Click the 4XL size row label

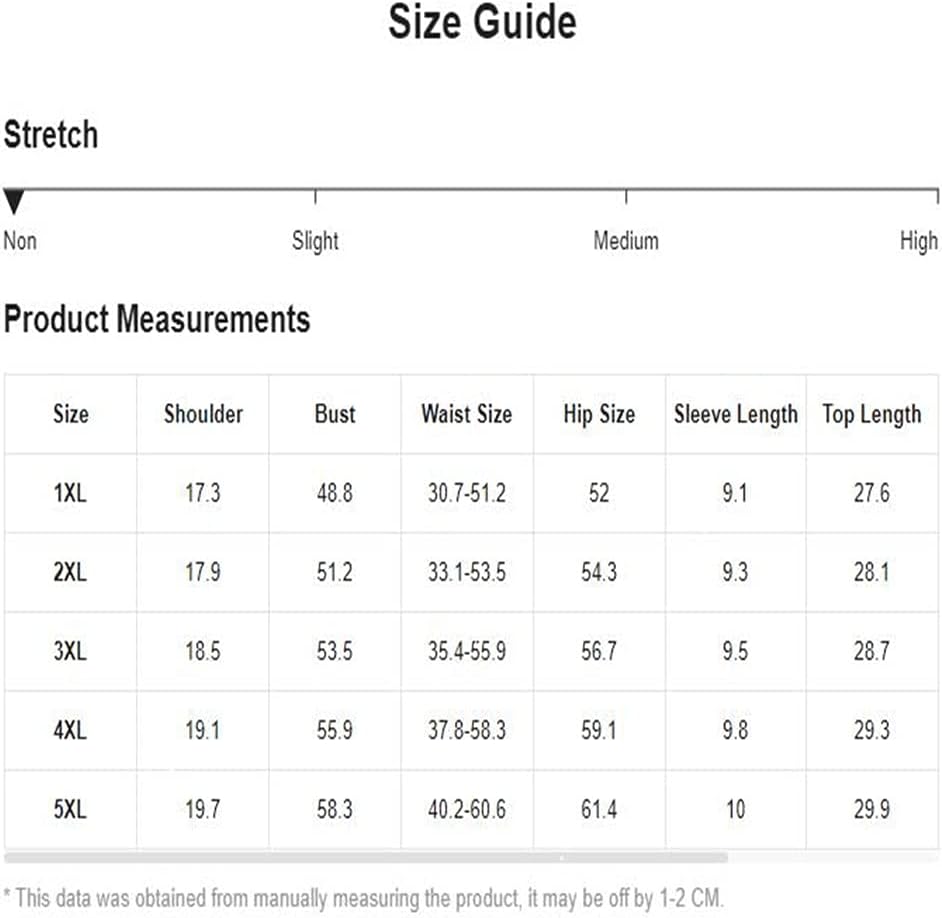[70, 731]
